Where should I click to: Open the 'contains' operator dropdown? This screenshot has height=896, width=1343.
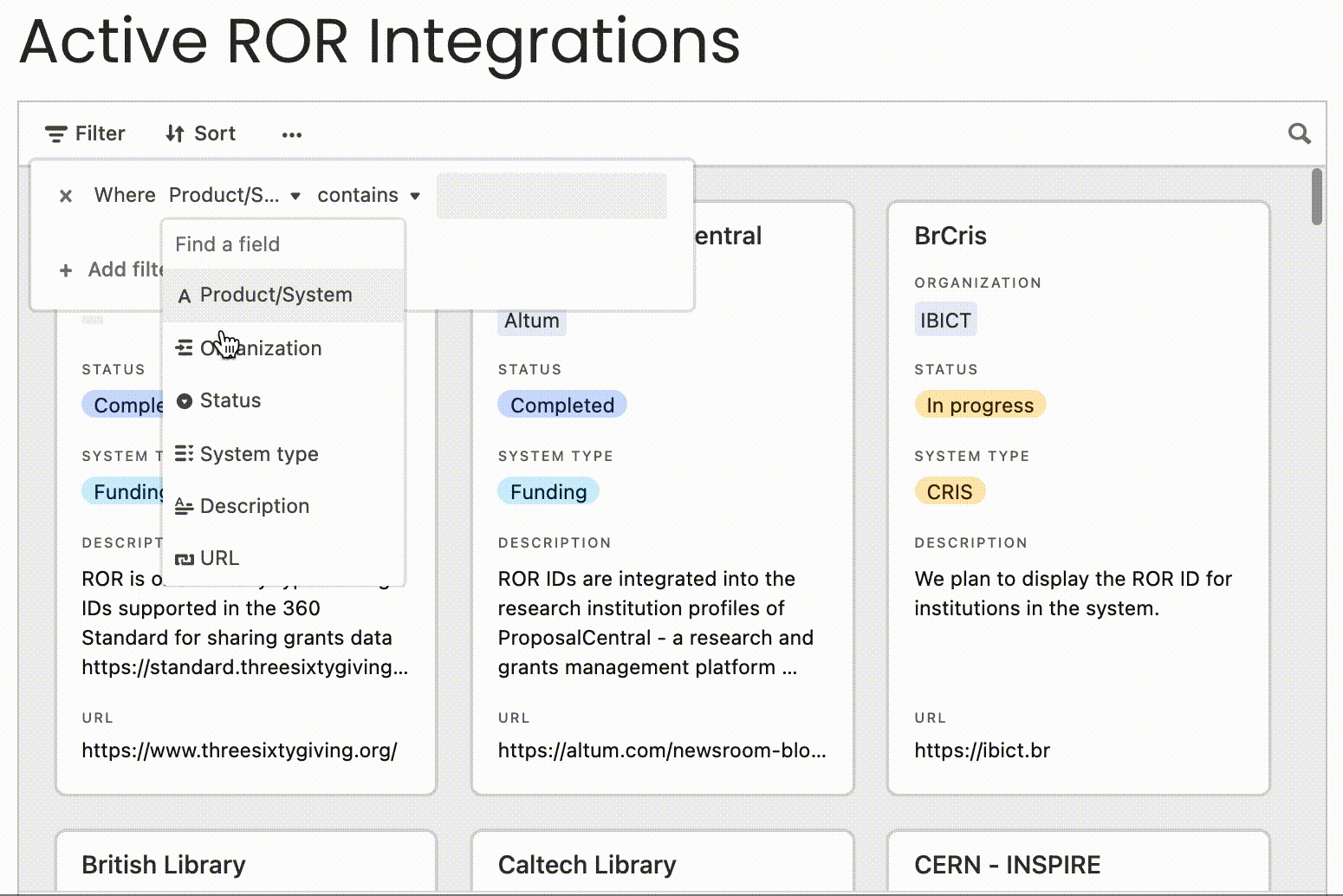368,196
